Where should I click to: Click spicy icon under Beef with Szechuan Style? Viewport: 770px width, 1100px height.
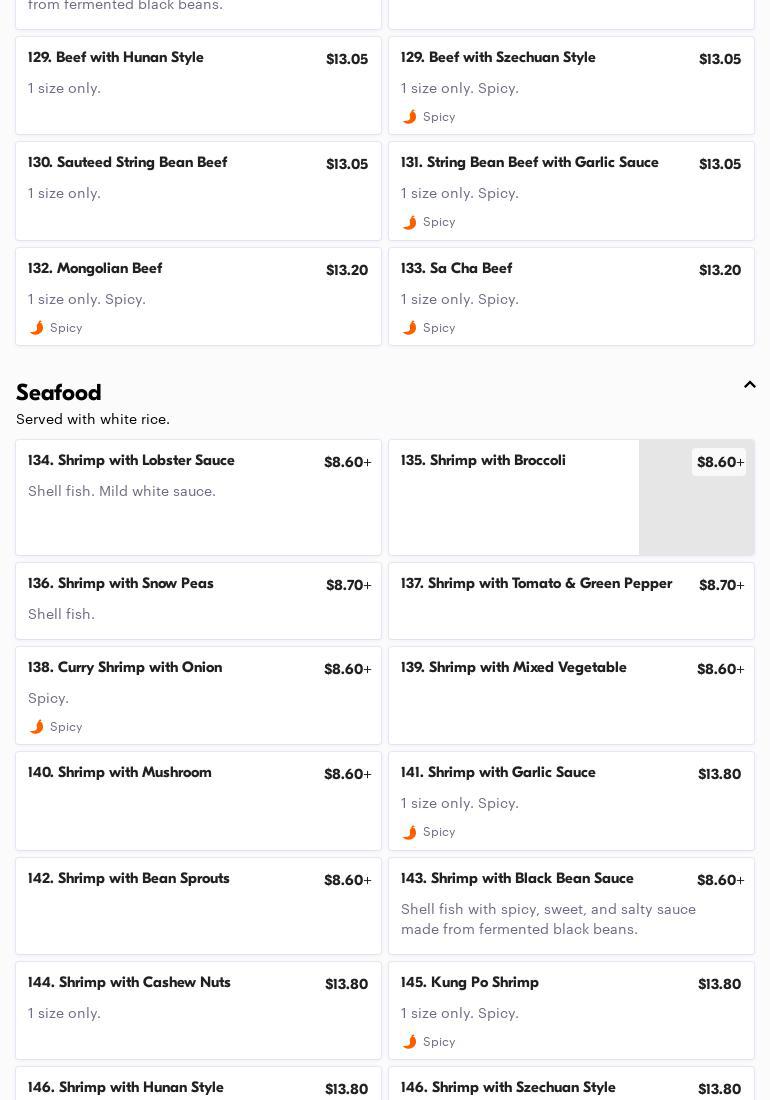pos(410,117)
